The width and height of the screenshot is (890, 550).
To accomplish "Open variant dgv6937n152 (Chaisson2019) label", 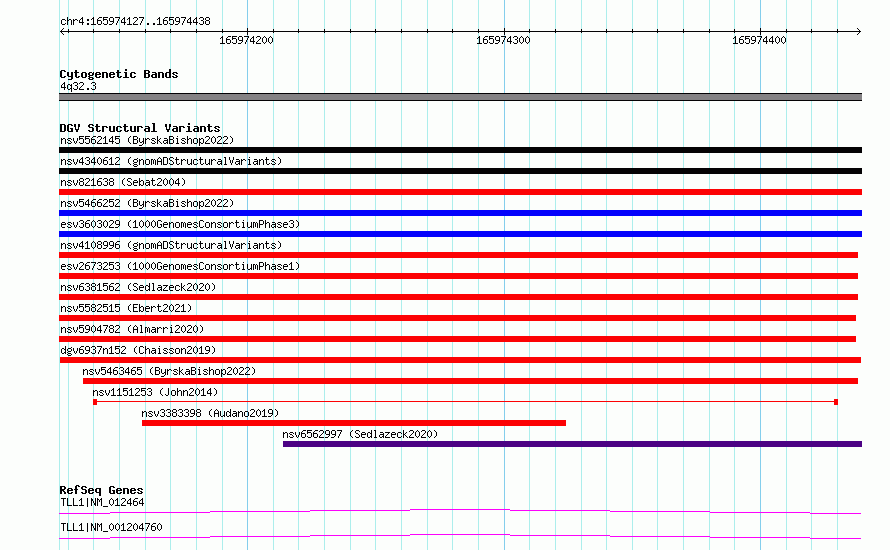I will 138,350.
